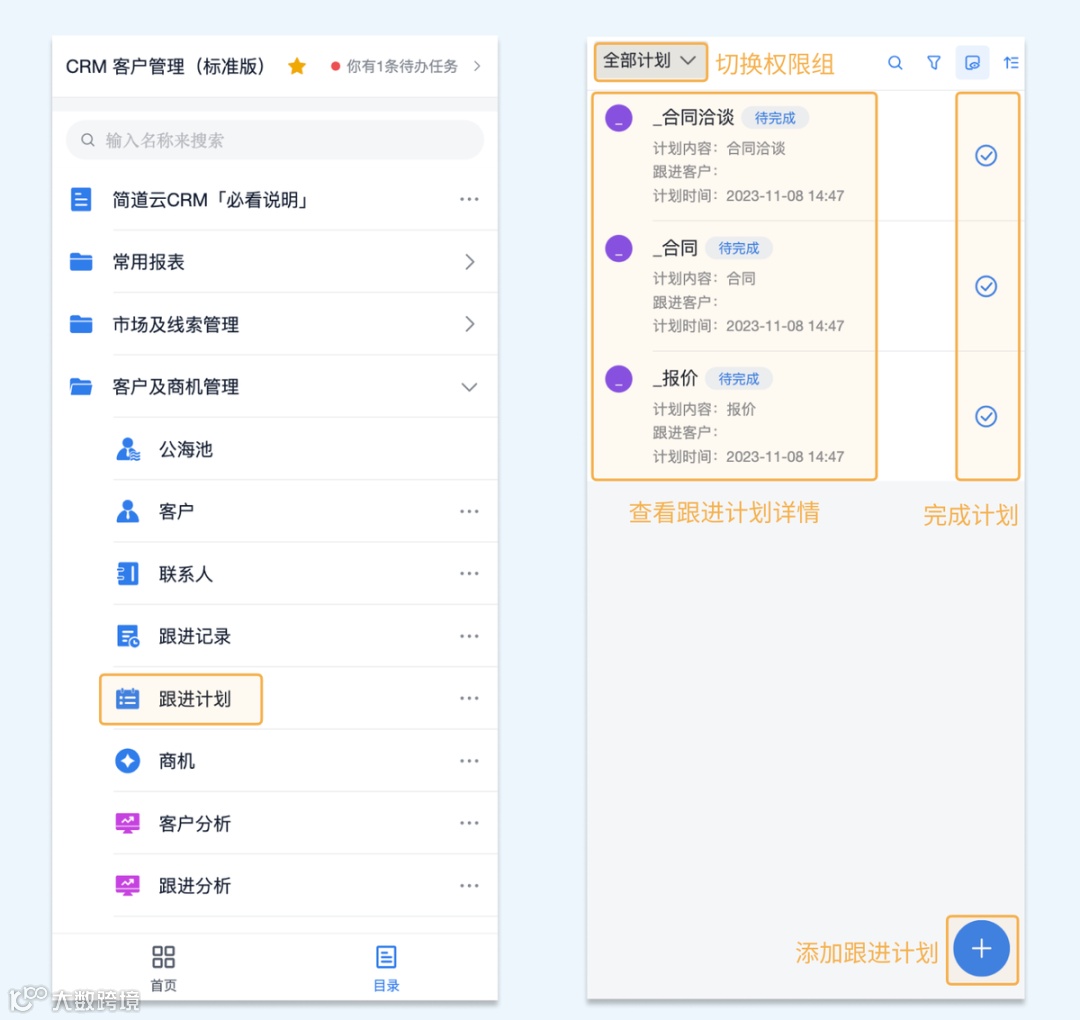1080x1020 pixels.
Task: Expand the 常用报表 folder
Action: (x=275, y=262)
